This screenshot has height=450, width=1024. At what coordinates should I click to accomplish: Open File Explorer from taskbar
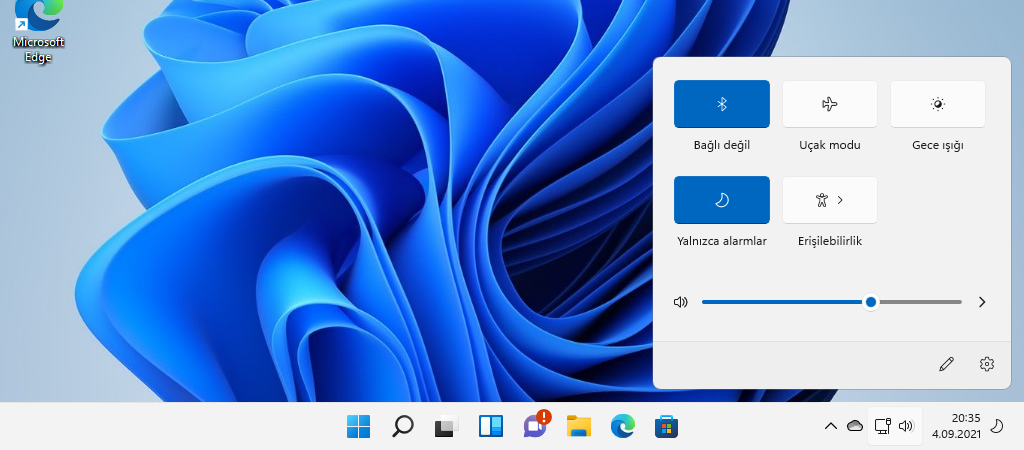(x=579, y=426)
